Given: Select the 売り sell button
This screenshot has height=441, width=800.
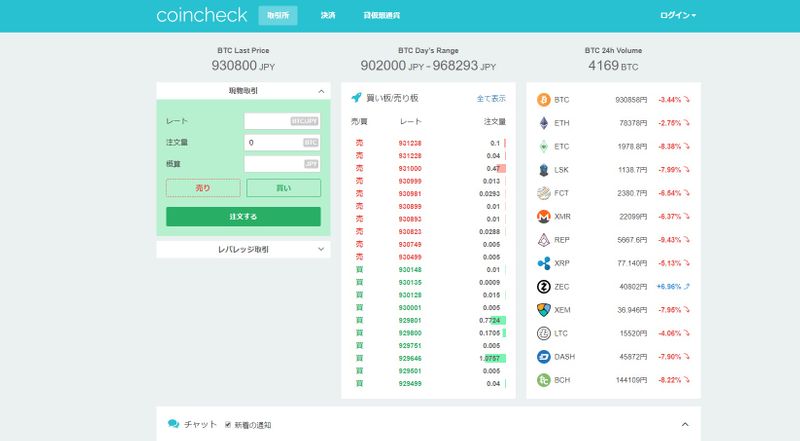Looking at the screenshot, I should pyautogui.click(x=203, y=188).
